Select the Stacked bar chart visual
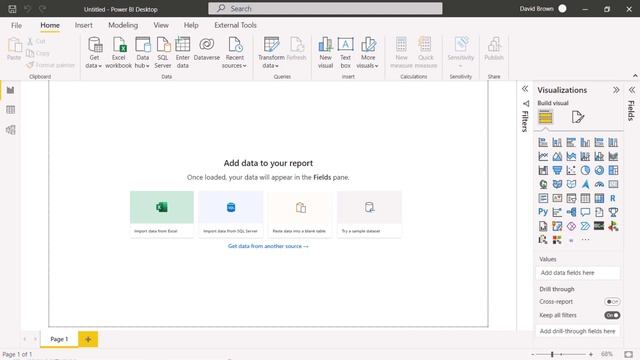This screenshot has width=640, height=360. pyautogui.click(x=543, y=142)
